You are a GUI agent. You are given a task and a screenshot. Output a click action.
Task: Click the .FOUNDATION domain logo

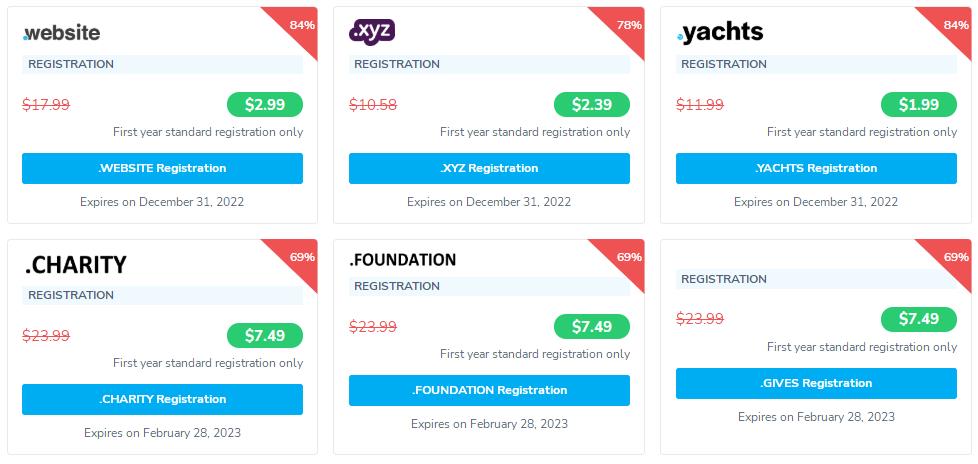coord(403,260)
